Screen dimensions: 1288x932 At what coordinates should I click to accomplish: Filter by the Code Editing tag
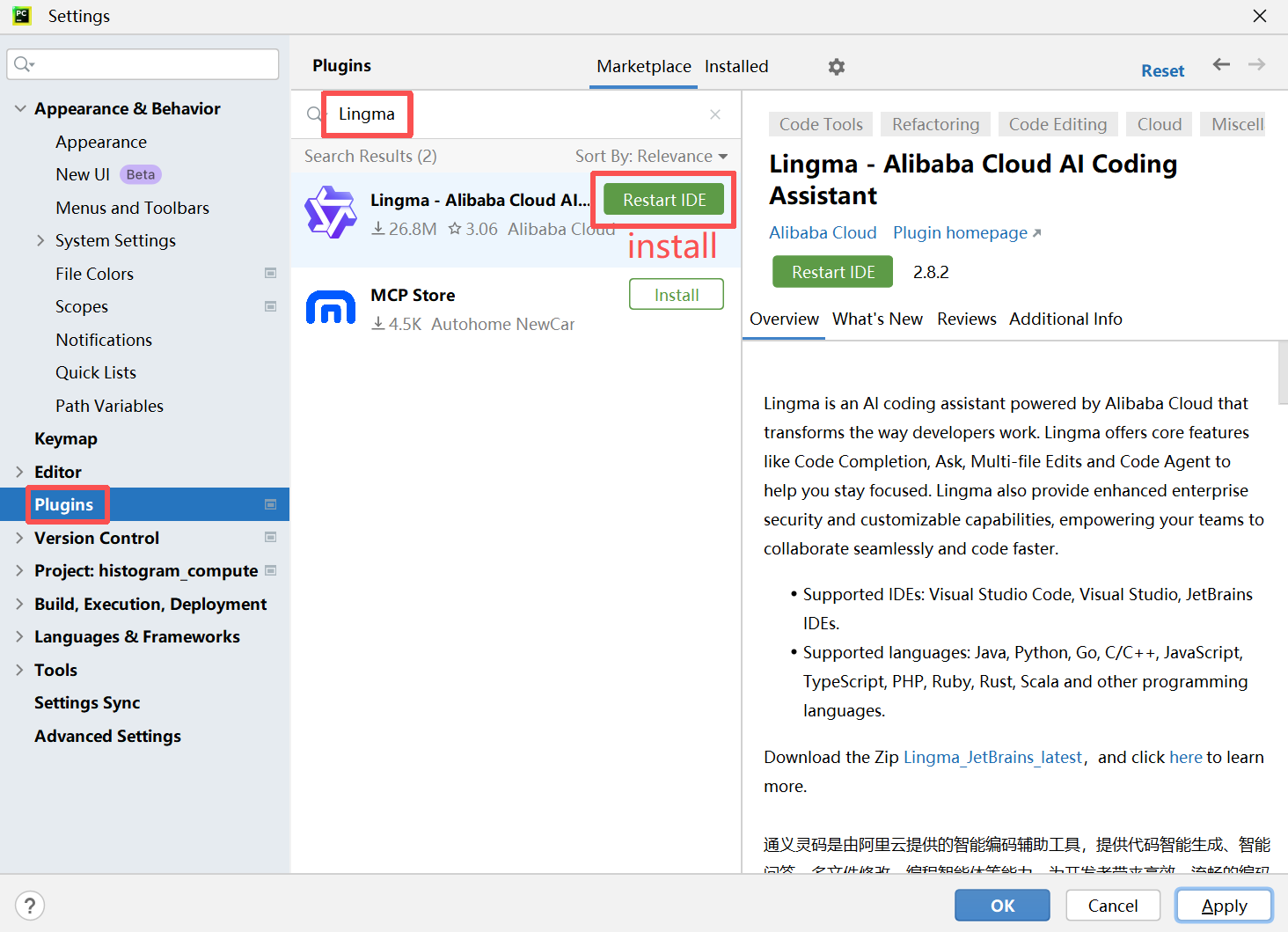click(x=1057, y=124)
